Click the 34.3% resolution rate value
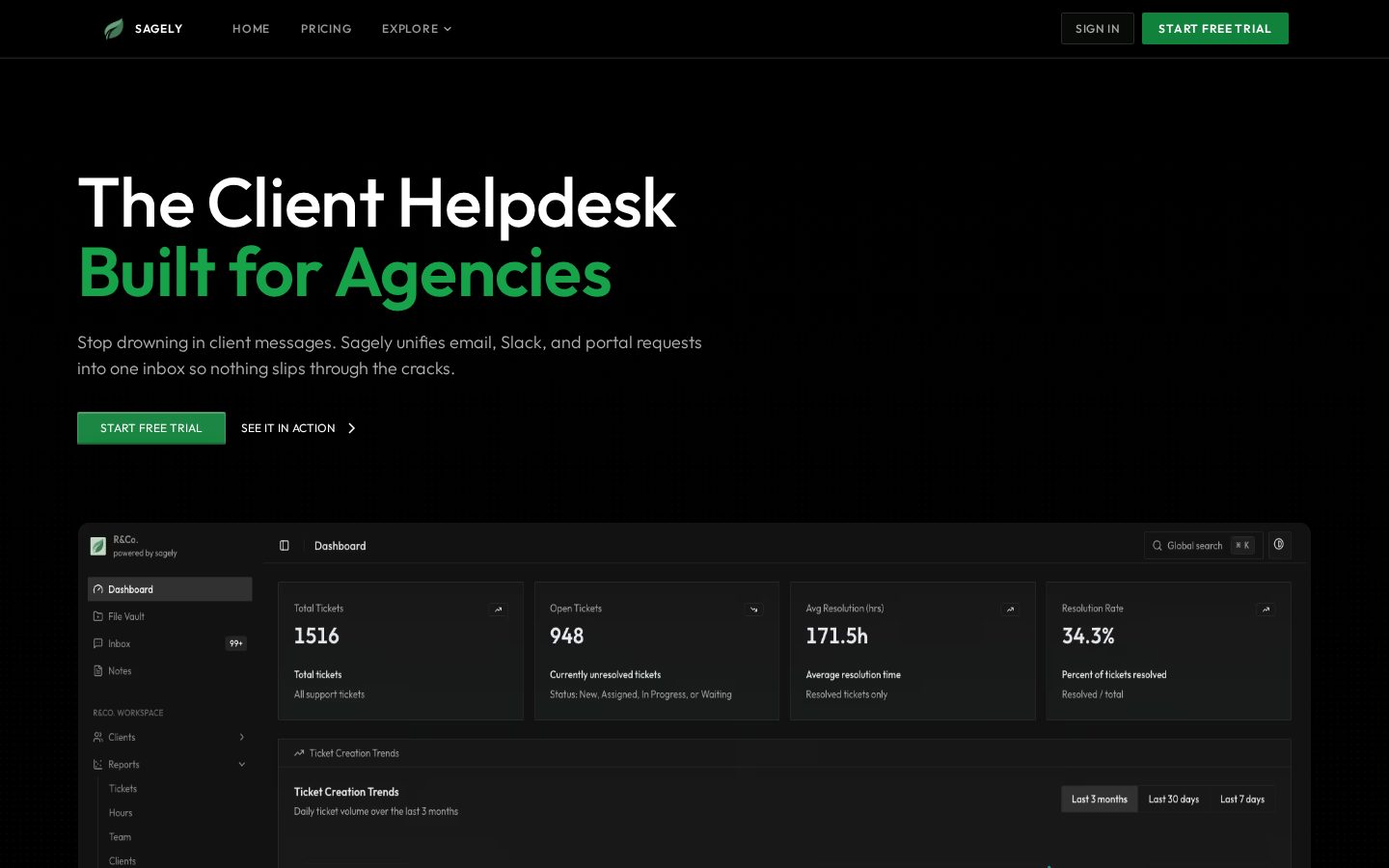The image size is (1389, 868). [x=1088, y=637]
